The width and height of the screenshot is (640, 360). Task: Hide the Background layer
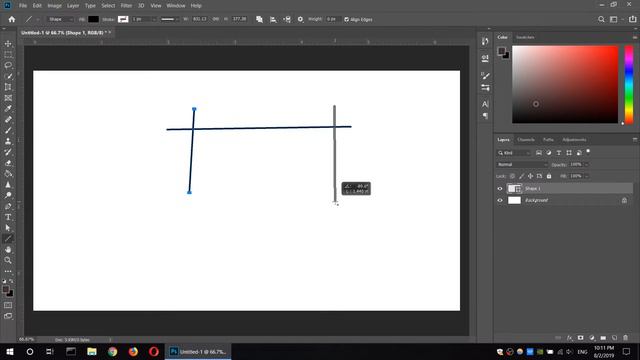(500, 200)
